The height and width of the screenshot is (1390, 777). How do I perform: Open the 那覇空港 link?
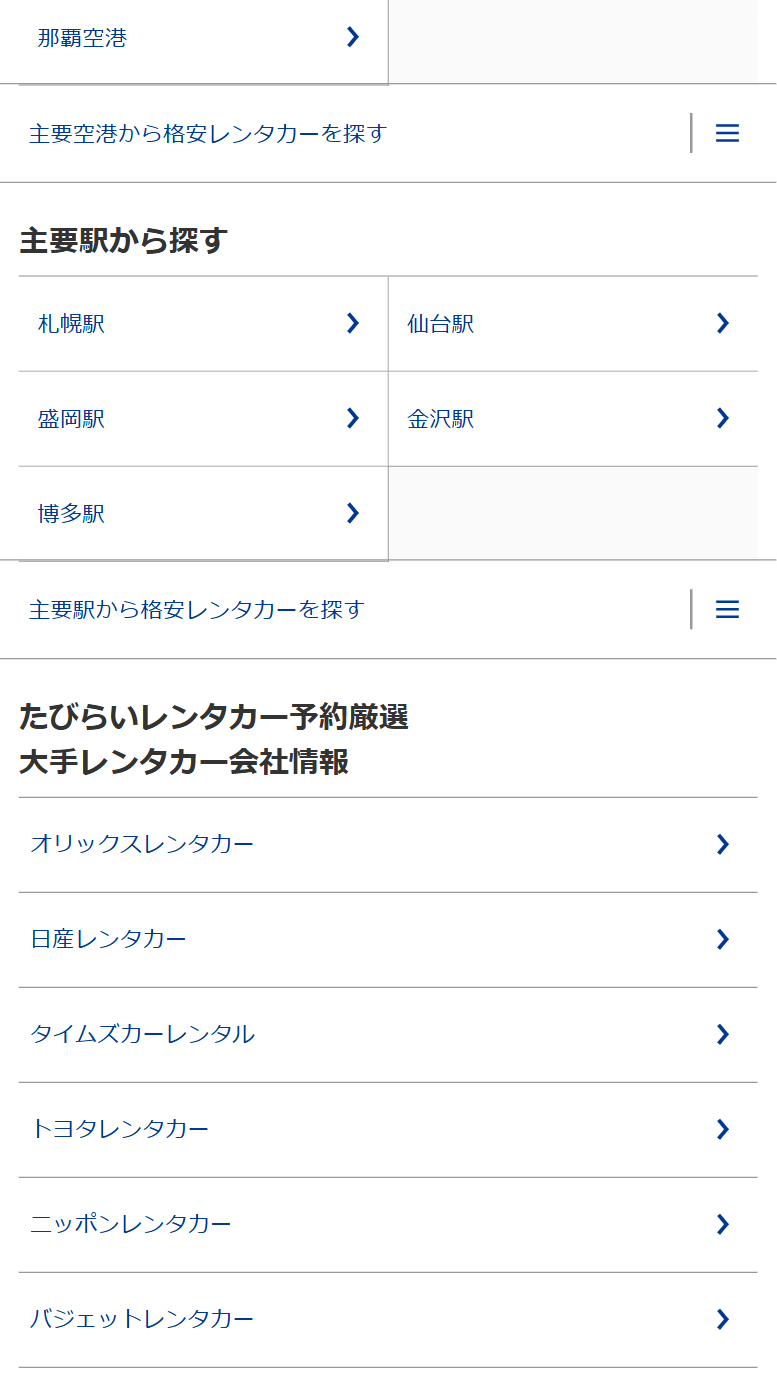[x=83, y=39]
